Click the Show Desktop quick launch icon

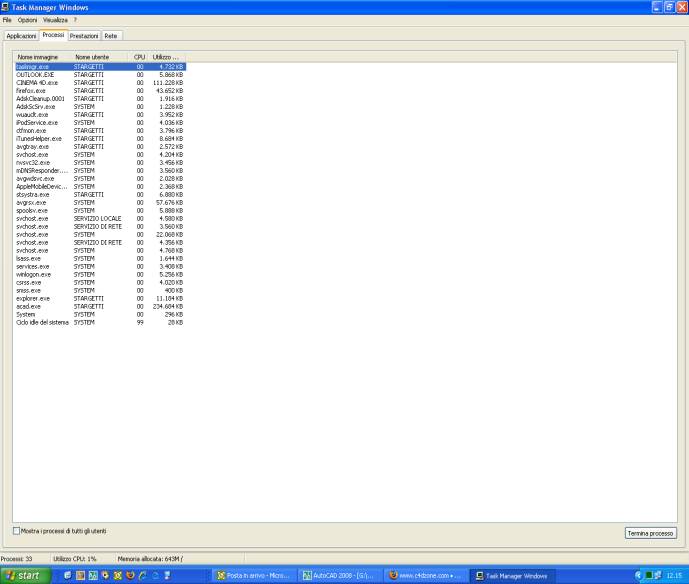tap(67, 575)
